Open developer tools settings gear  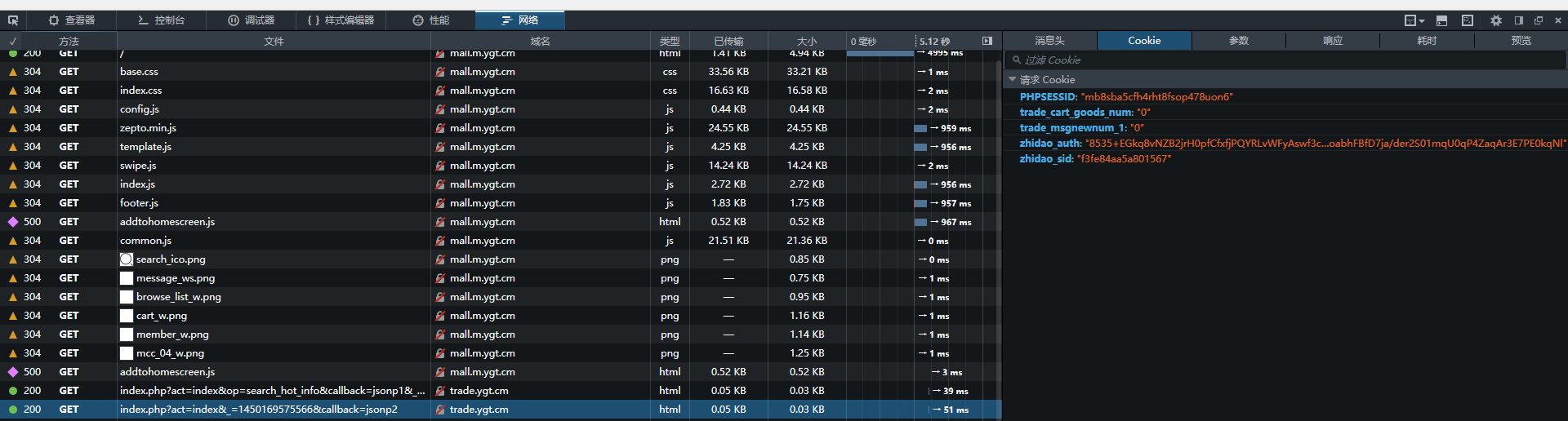(1495, 20)
